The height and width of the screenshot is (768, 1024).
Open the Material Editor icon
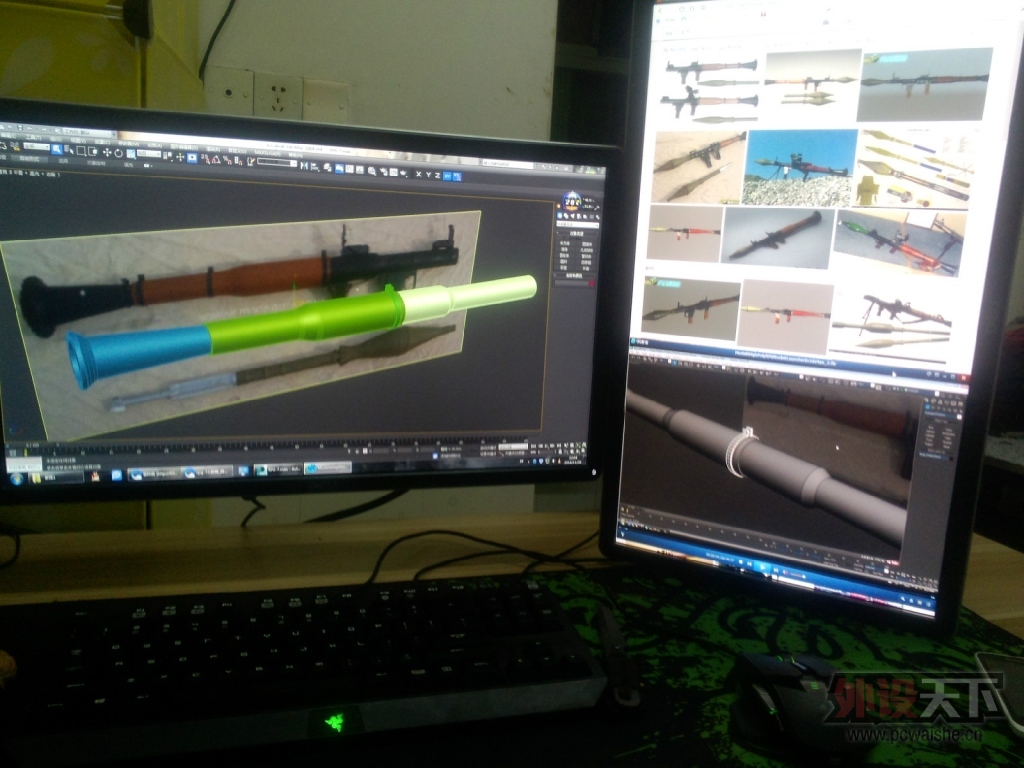[372, 171]
